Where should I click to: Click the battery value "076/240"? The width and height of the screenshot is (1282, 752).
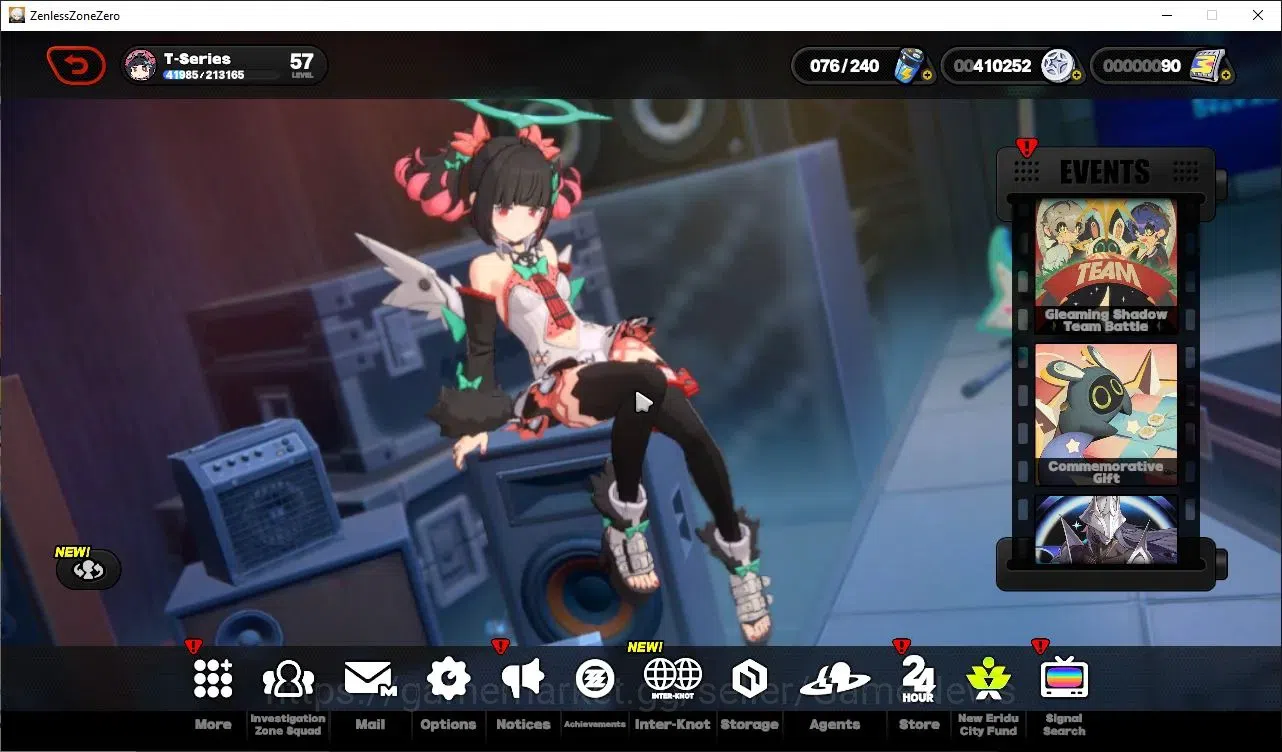tap(845, 66)
